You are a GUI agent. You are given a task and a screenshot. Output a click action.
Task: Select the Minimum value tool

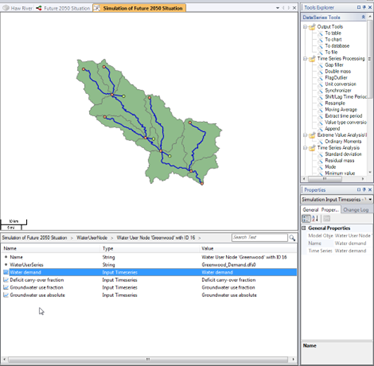[x=340, y=173]
